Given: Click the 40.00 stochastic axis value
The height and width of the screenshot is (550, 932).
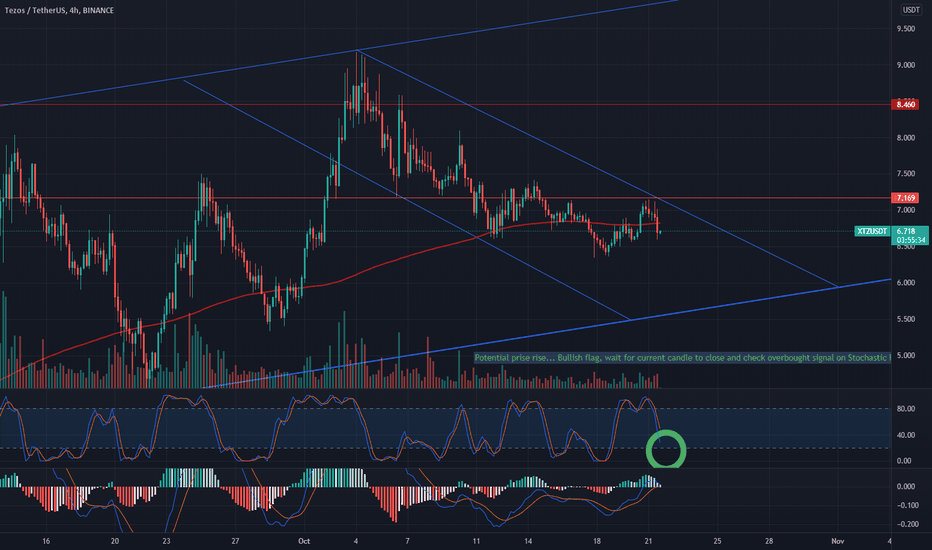Looking at the screenshot, I should (x=905, y=435).
